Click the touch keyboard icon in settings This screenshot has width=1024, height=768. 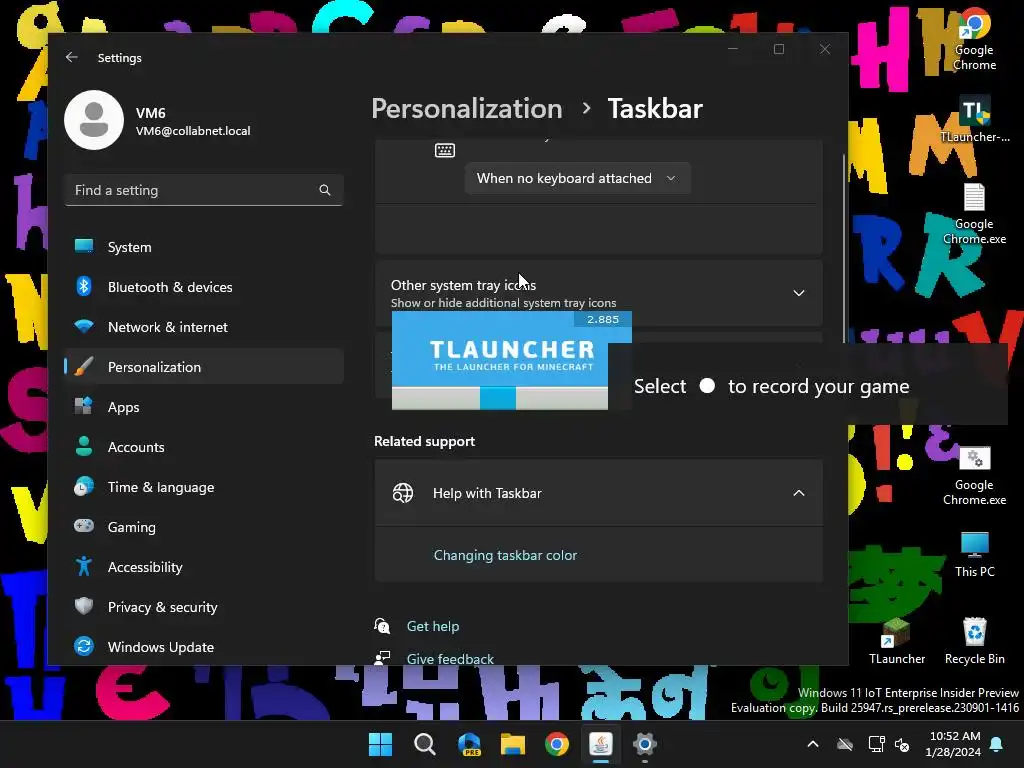click(445, 151)
